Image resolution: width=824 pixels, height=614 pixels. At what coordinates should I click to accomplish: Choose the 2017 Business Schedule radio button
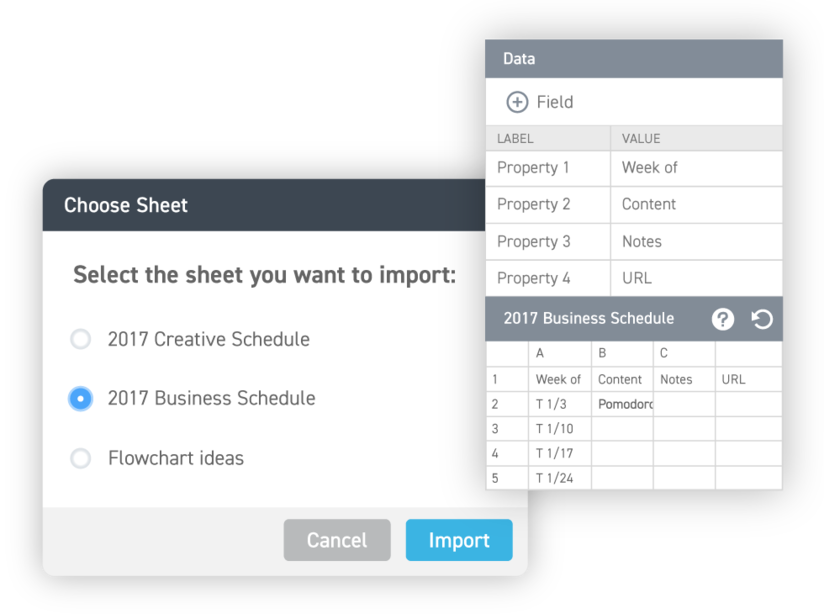[x=81, y=399]
